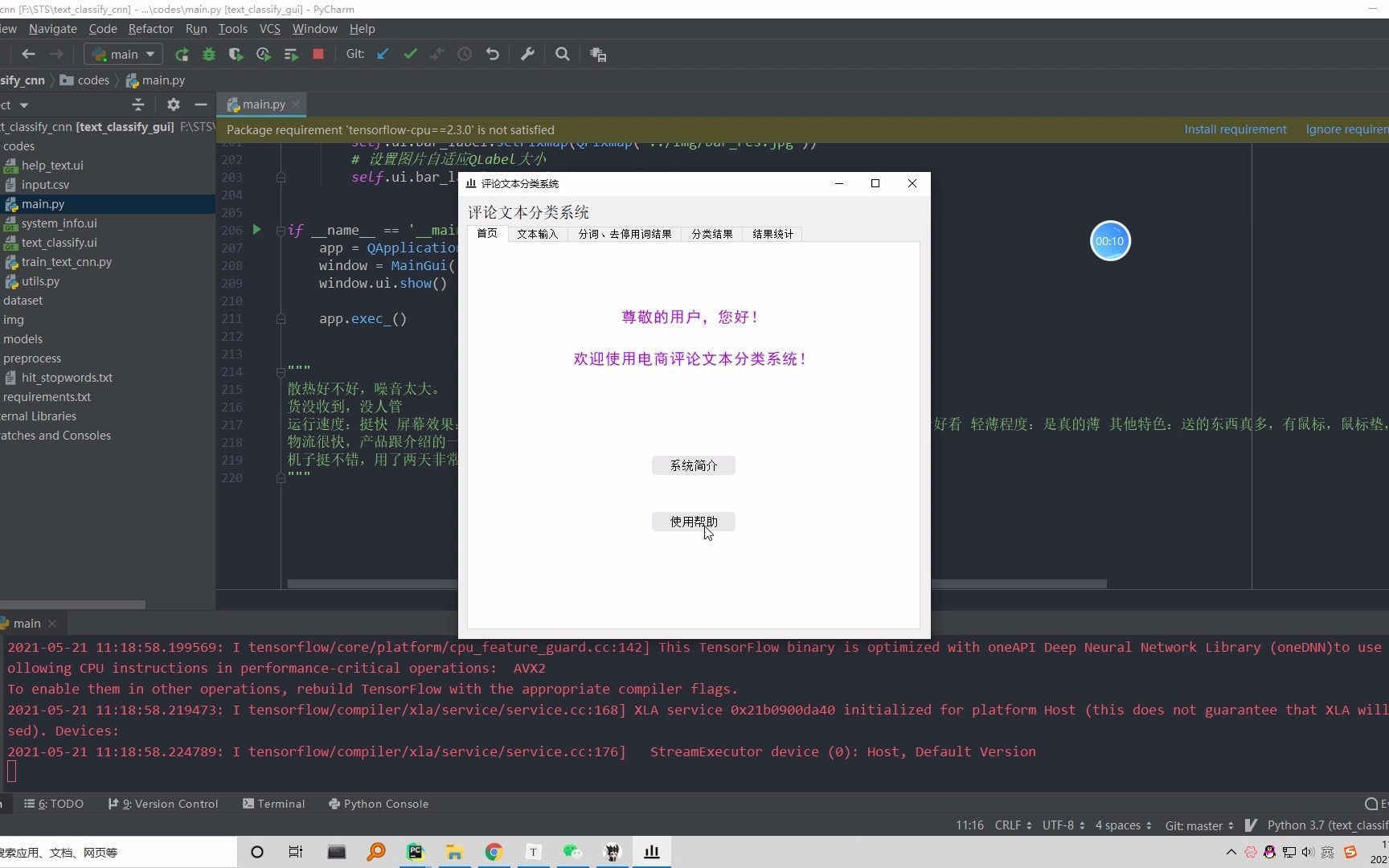Click Git commit green checkmark
Screen dimensions: 1389x868
coord(411,54)
